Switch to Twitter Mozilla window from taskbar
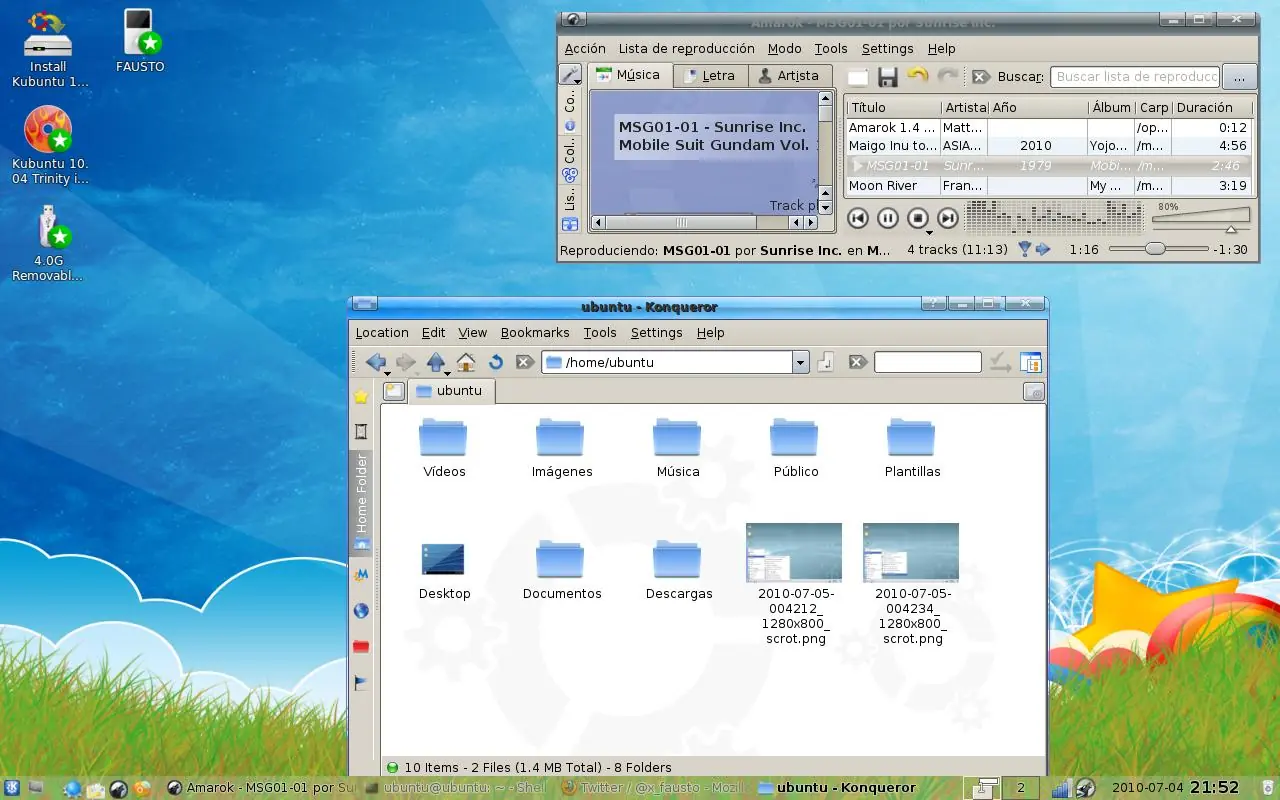The image size is (1280, 800). tap(655, 788)
